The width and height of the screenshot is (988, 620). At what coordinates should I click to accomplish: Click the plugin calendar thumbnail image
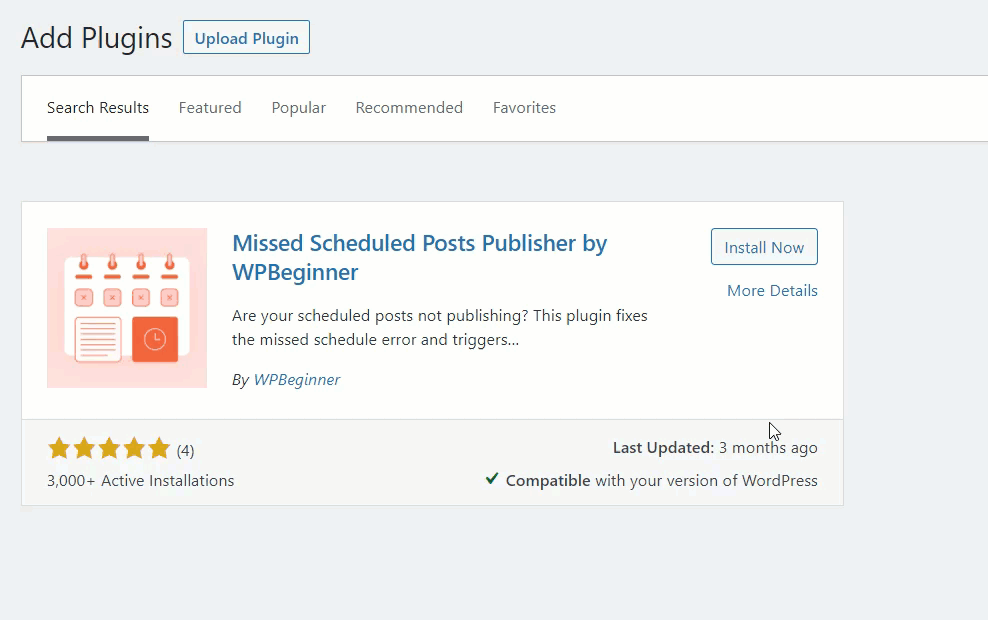127,308
